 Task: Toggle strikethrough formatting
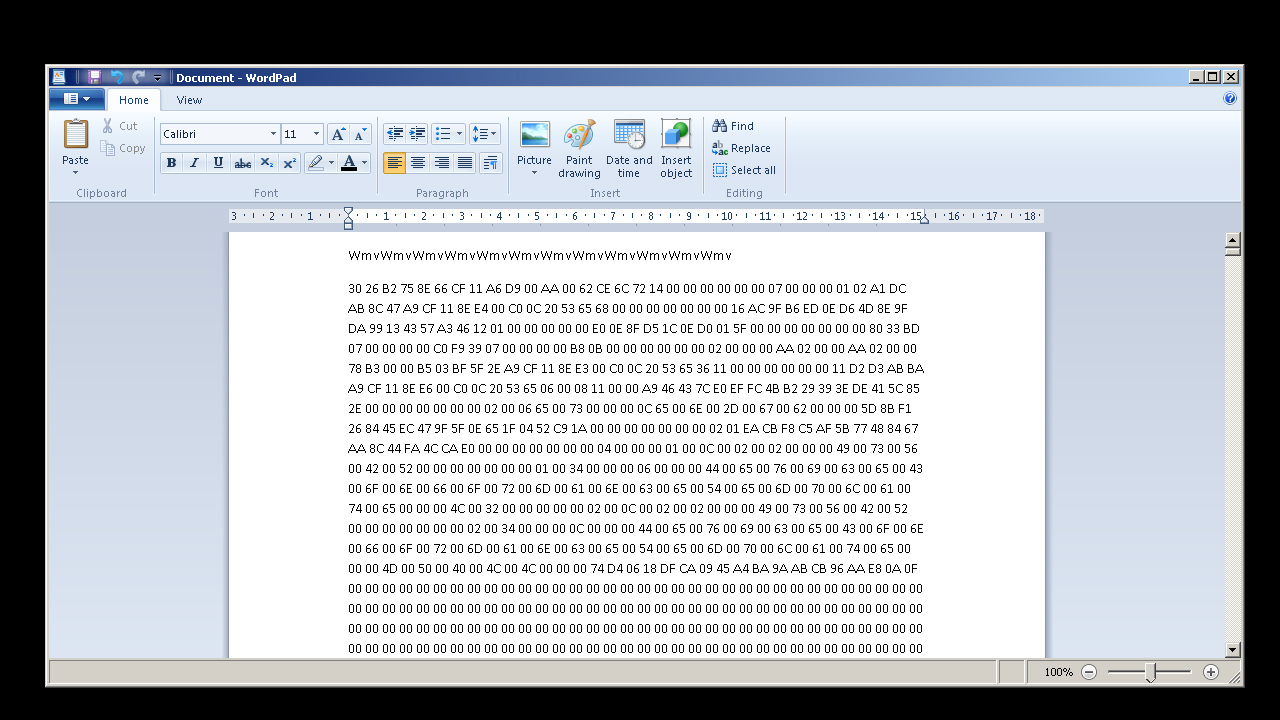[242, 163]
